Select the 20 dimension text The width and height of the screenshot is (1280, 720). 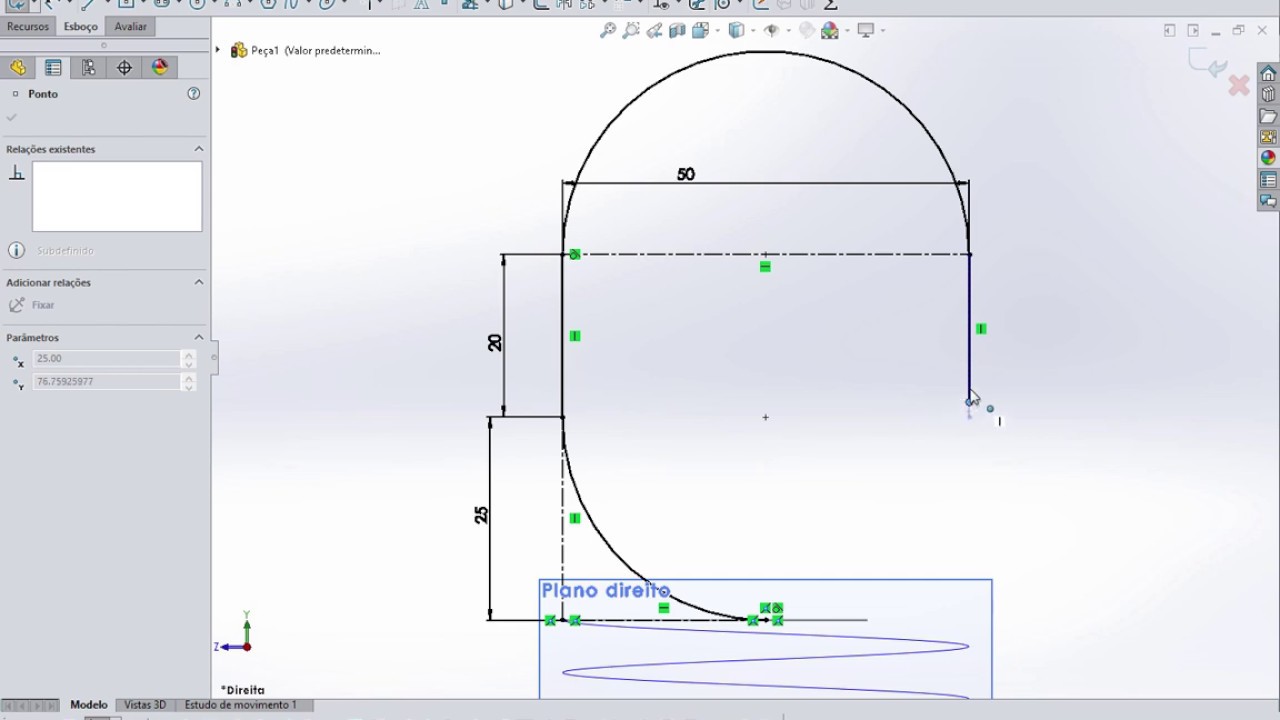494,342
